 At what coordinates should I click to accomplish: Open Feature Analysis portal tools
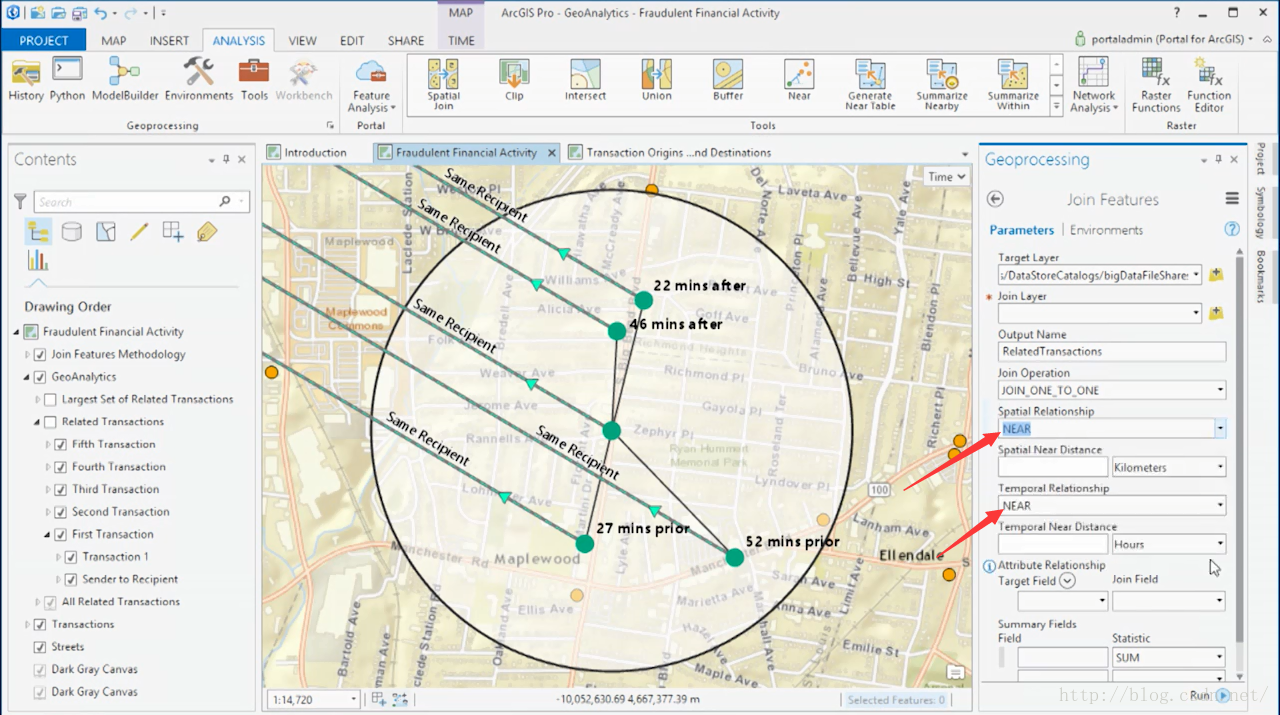click(x=371, y=86)
